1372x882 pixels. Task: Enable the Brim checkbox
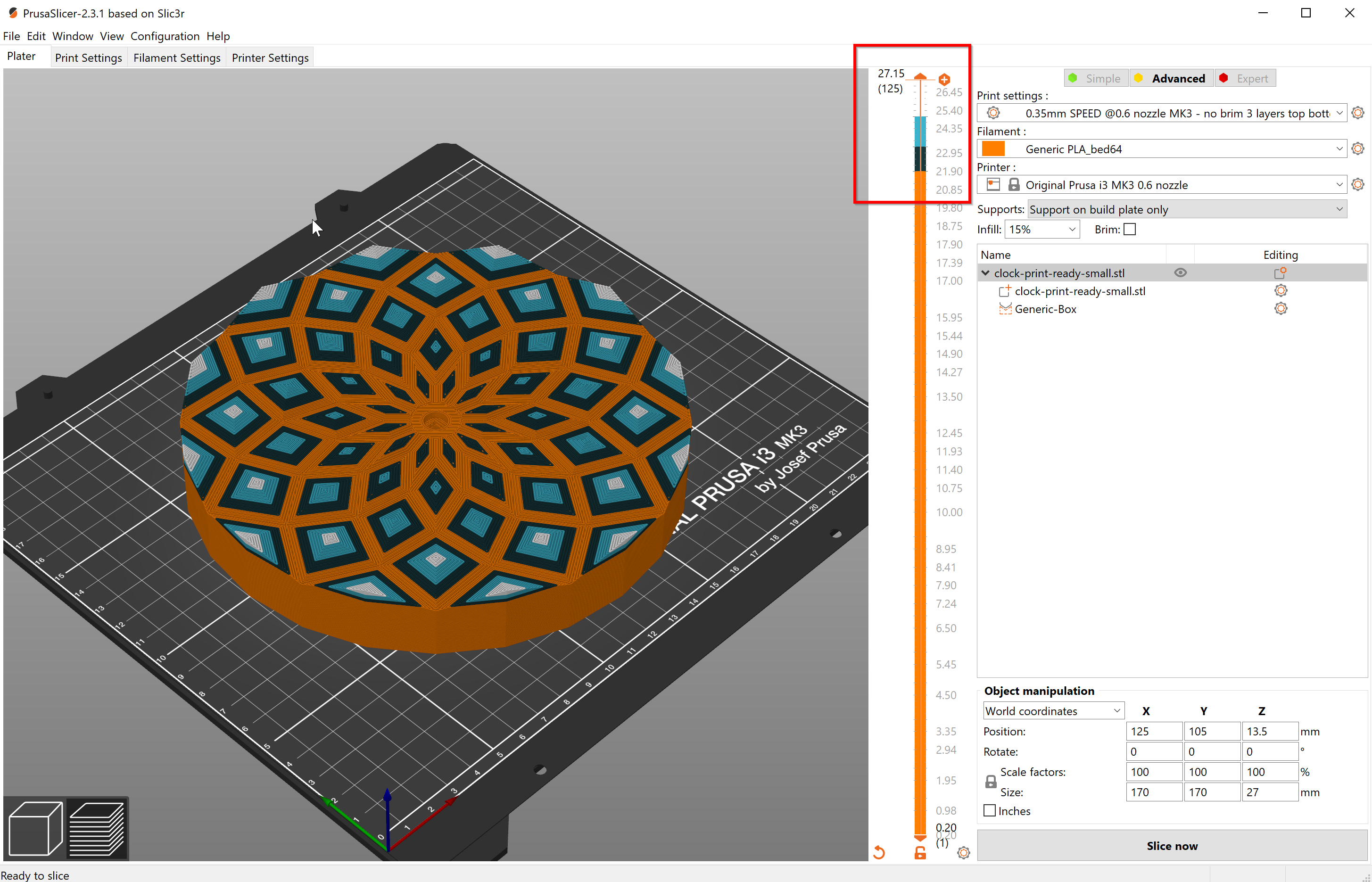(x=1130, y=229)
